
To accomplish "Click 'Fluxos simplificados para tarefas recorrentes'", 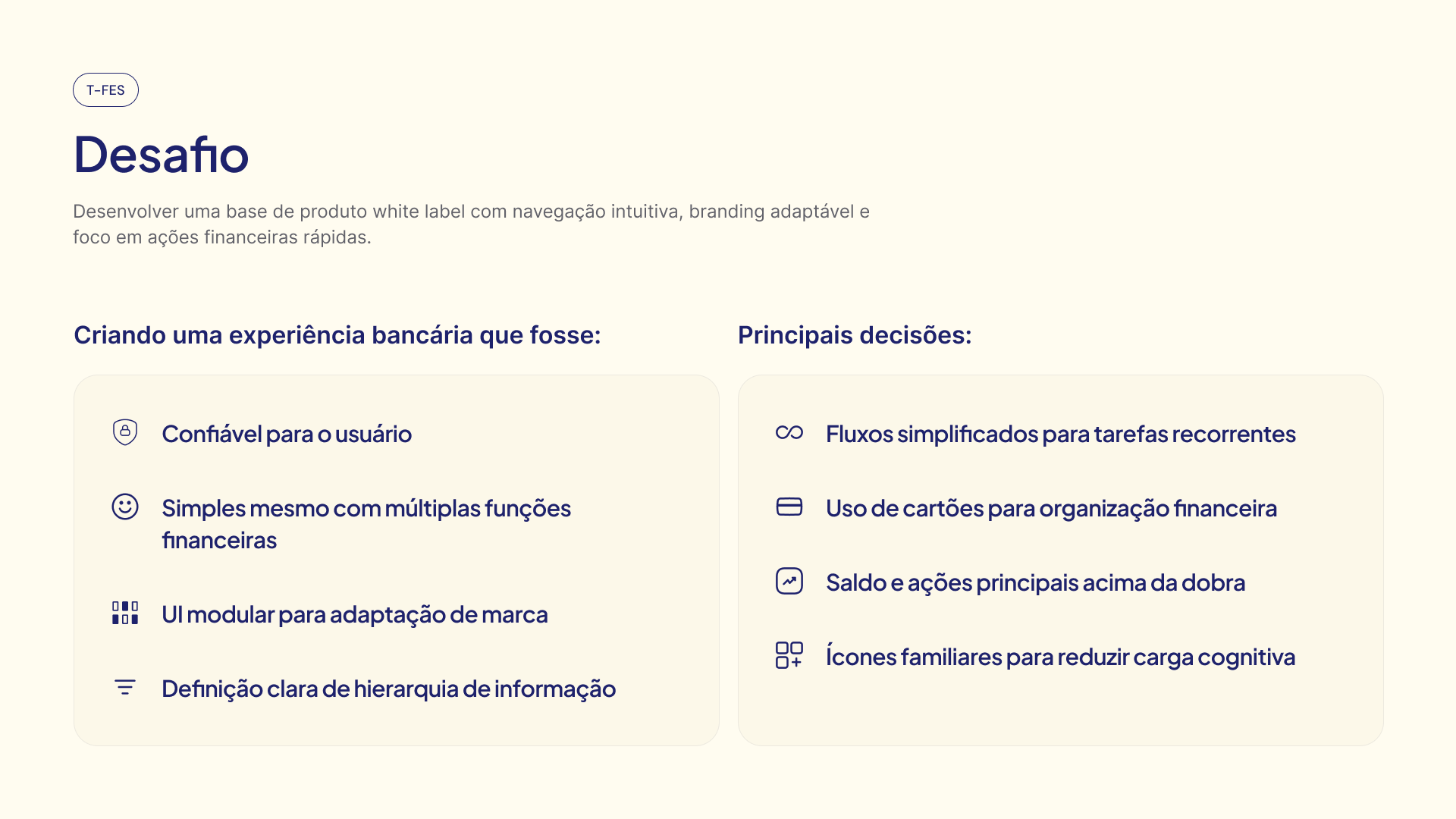I will point(1061,434).
